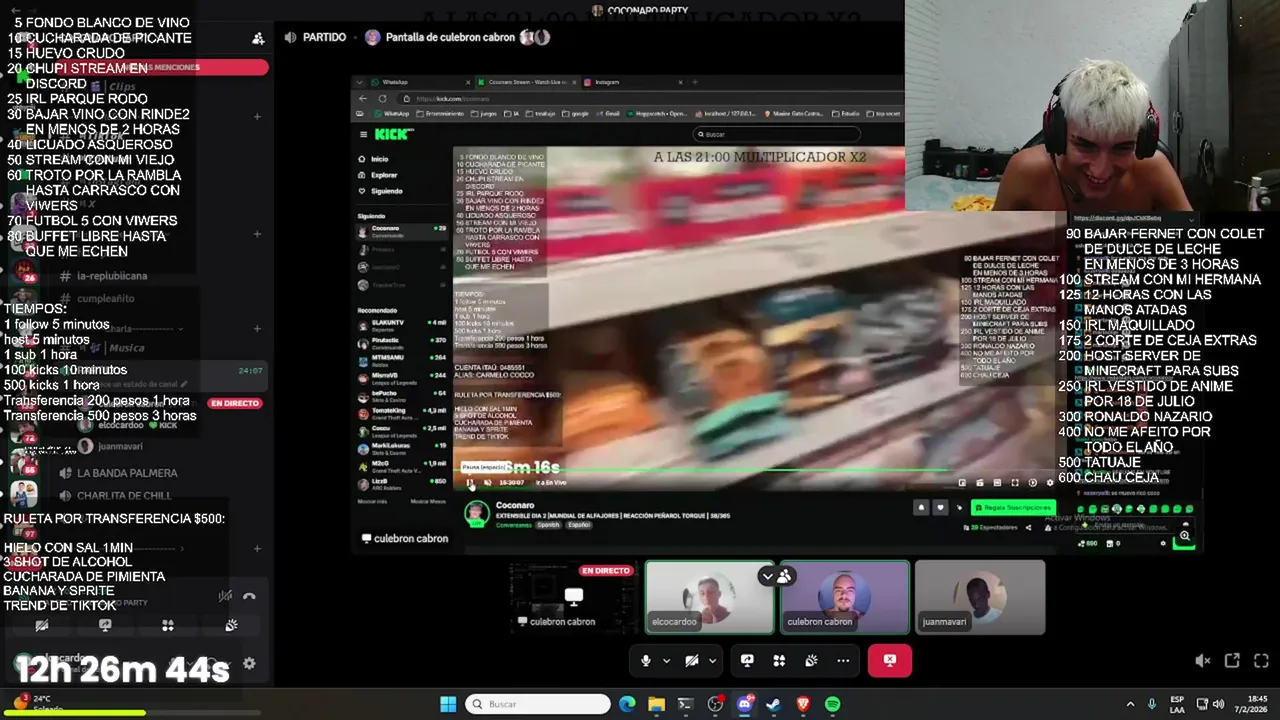Join CHARLITA DE CHILL voice channel

pyautogui.click(x=124, y=496)
